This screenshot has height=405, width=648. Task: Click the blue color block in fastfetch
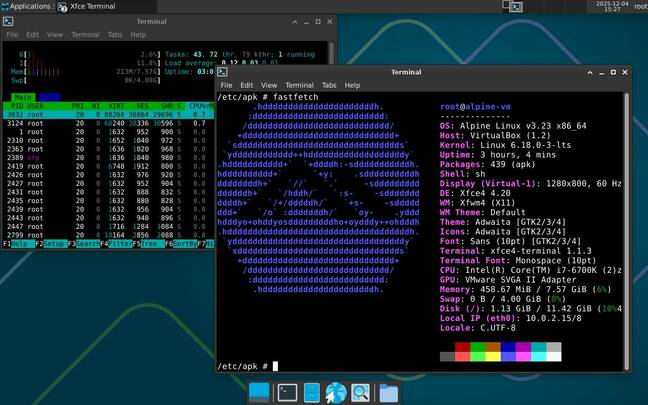[x=508, y=347]
